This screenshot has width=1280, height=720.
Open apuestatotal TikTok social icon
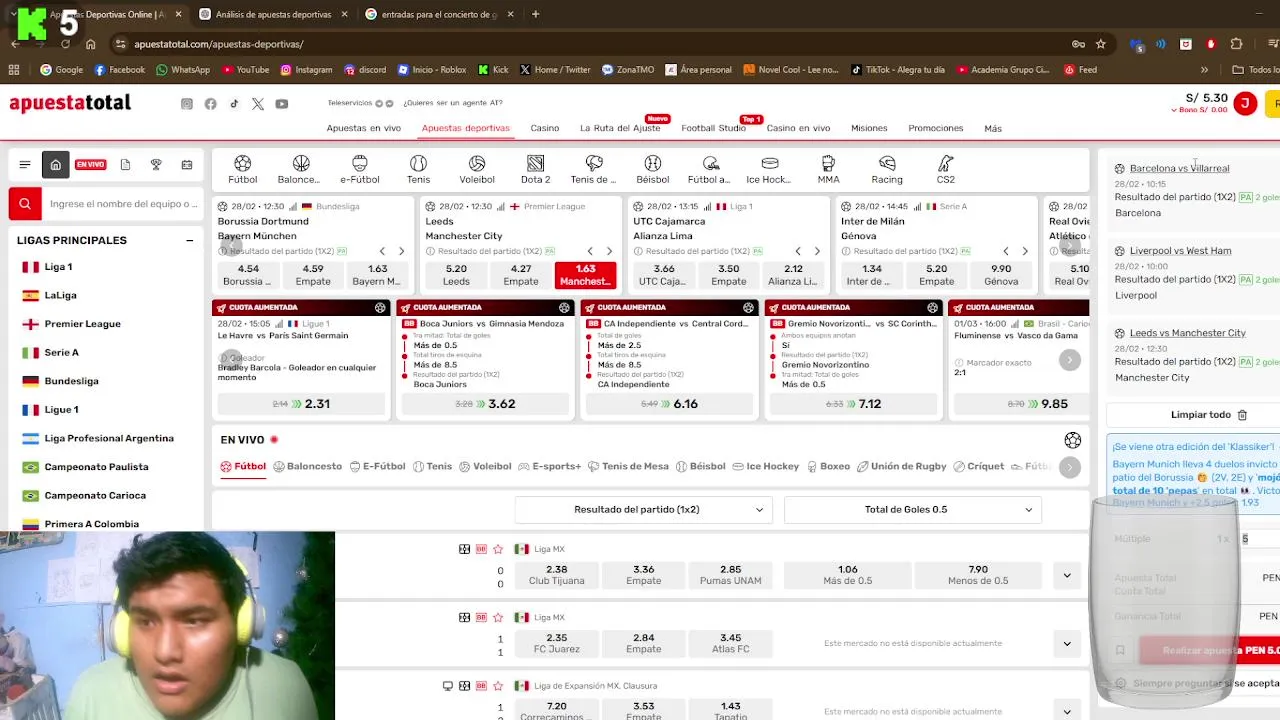234,104
